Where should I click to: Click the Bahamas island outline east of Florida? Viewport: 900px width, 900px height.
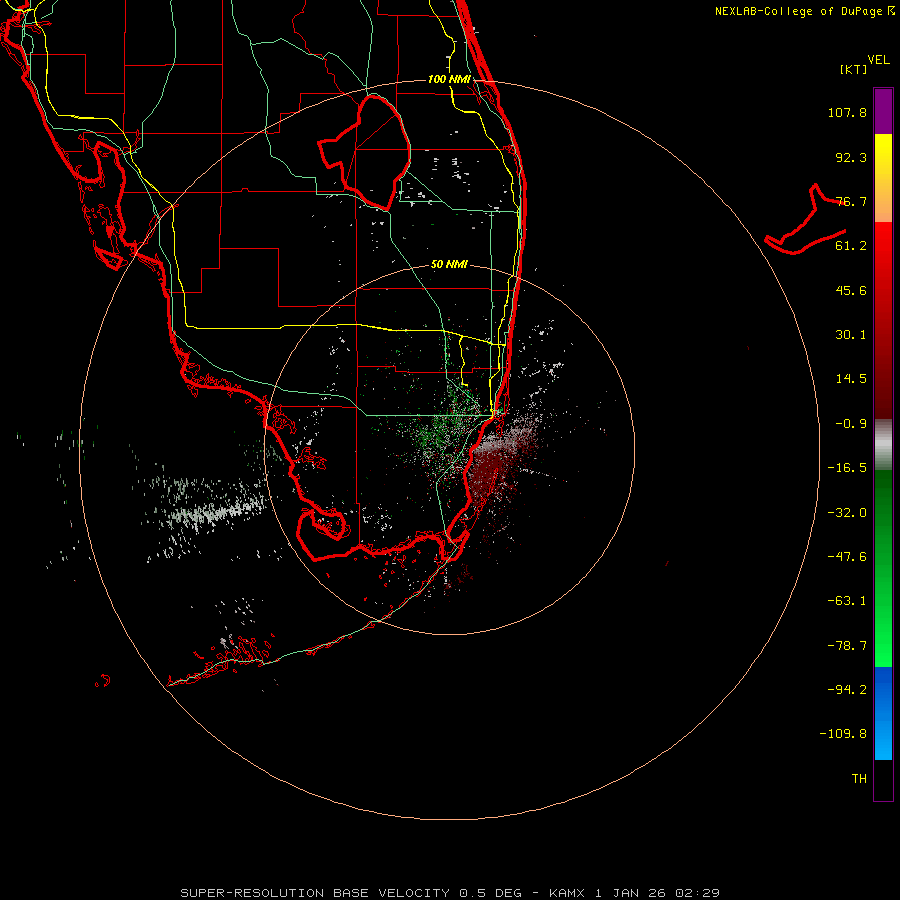point(805,220)
